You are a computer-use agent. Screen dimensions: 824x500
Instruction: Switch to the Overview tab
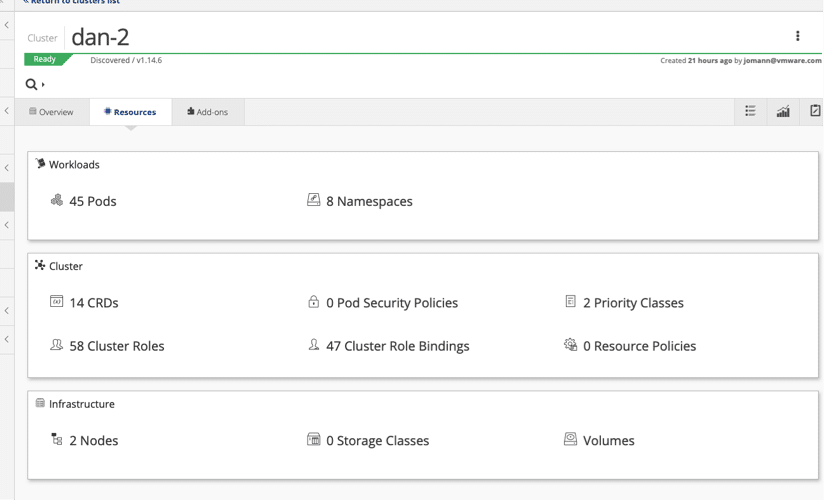click(51, 112)
